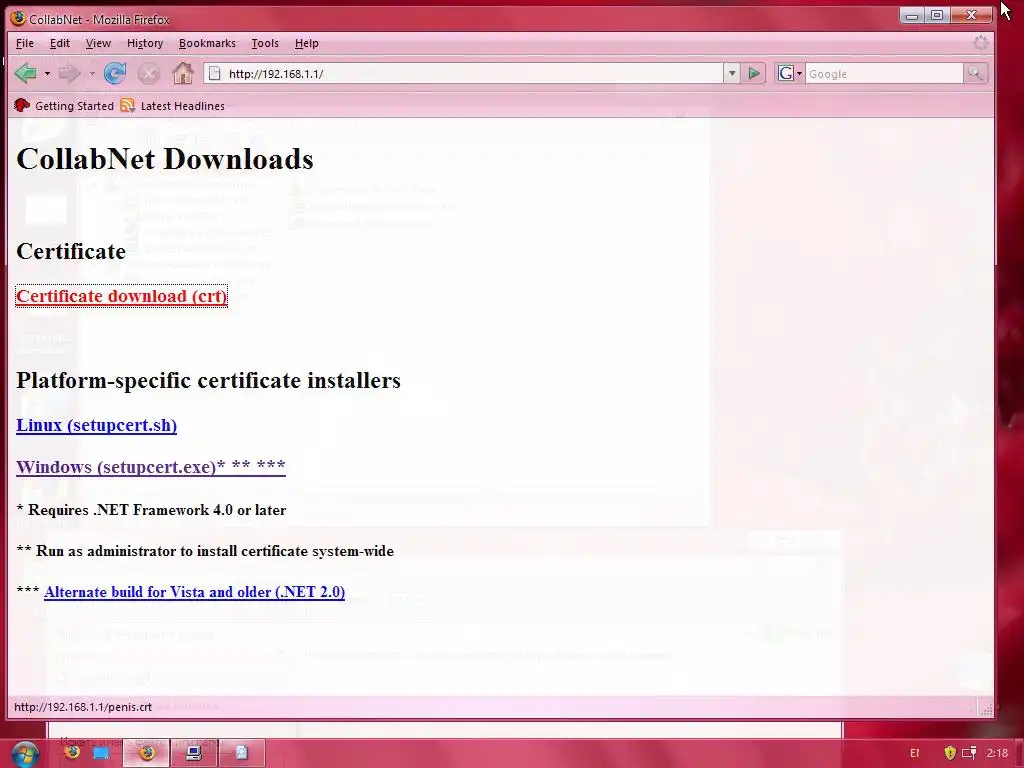The height and width of the screenshot is (768, 1024).
Task: Open the File menu
Action: click(x=25, y=43)
